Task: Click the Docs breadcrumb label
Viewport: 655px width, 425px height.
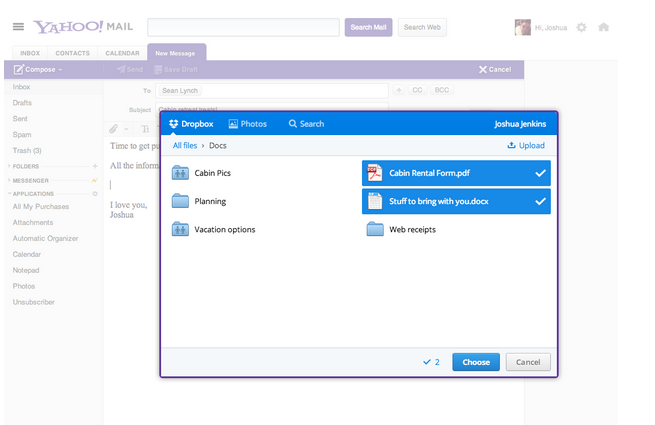Action: (x=218, y=145)
